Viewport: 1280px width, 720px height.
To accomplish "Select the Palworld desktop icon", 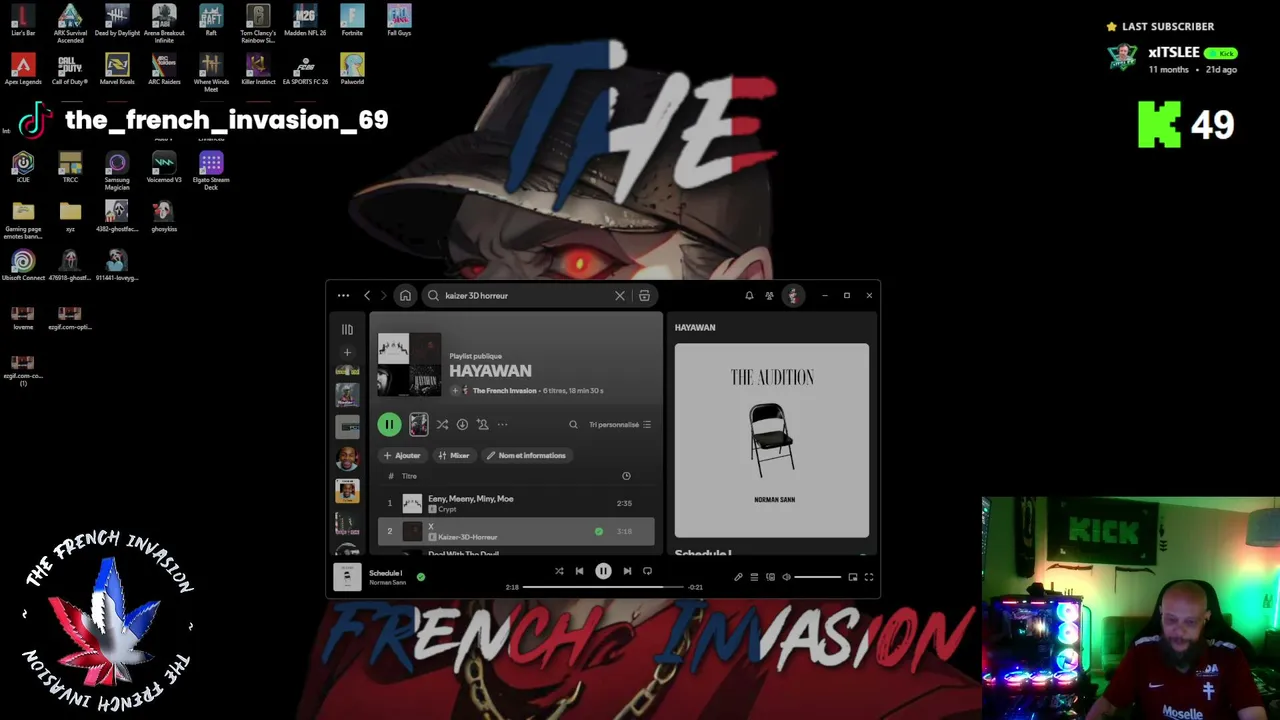I will (x=352, y=70).
